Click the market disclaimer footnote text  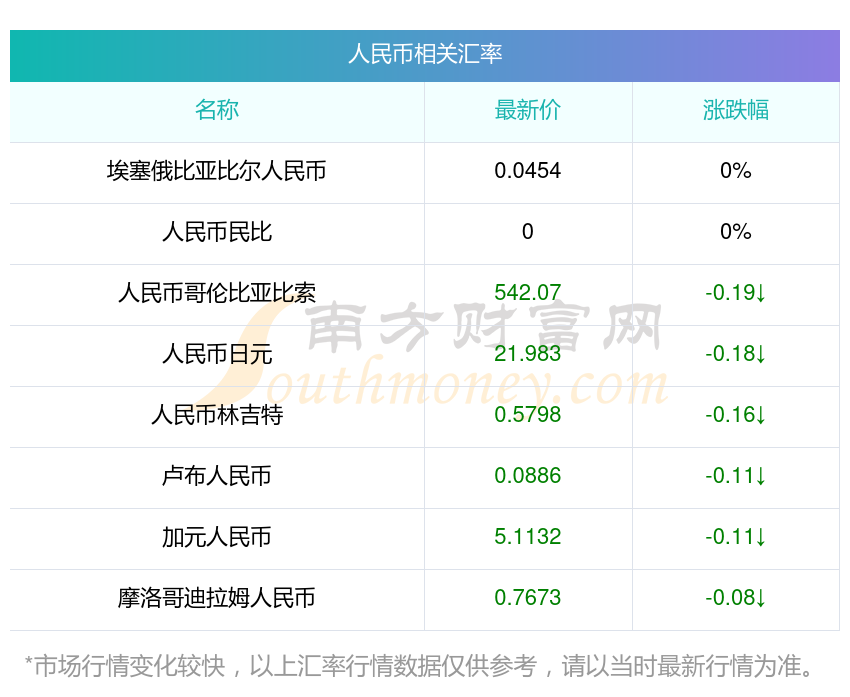[424, 665]
